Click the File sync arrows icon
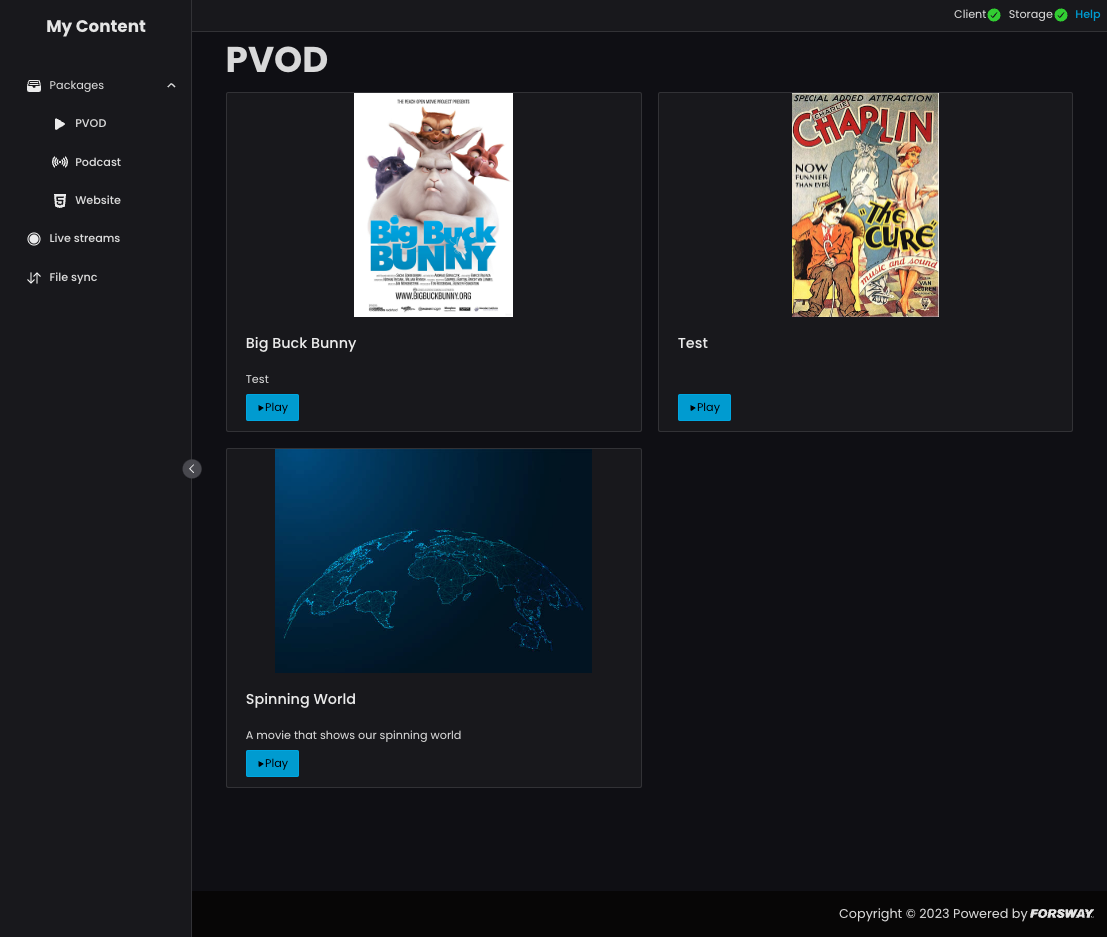The width and height of the screenshot is (1107, 937). (34, 277)
